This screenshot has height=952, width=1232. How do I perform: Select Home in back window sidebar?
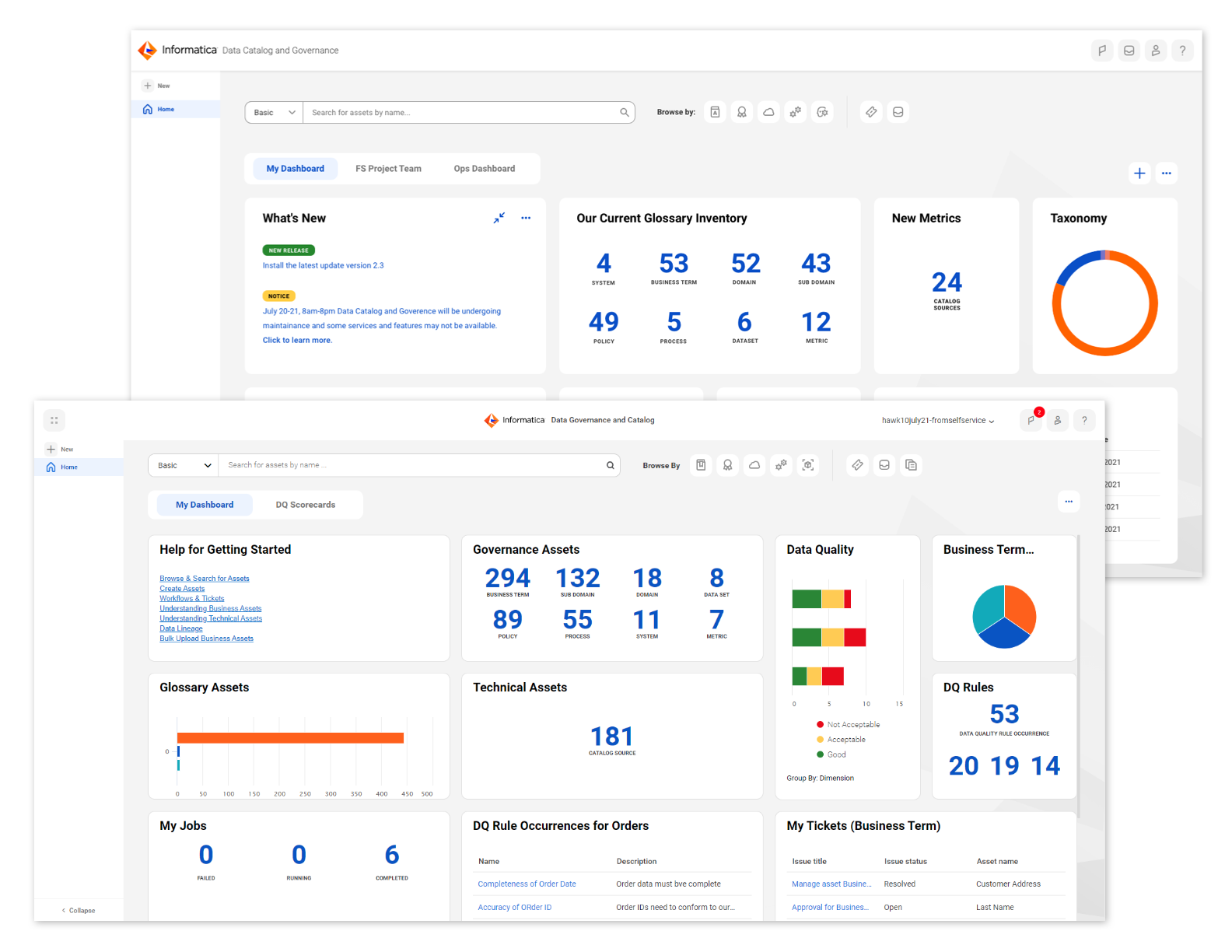[x=176, y=109]
